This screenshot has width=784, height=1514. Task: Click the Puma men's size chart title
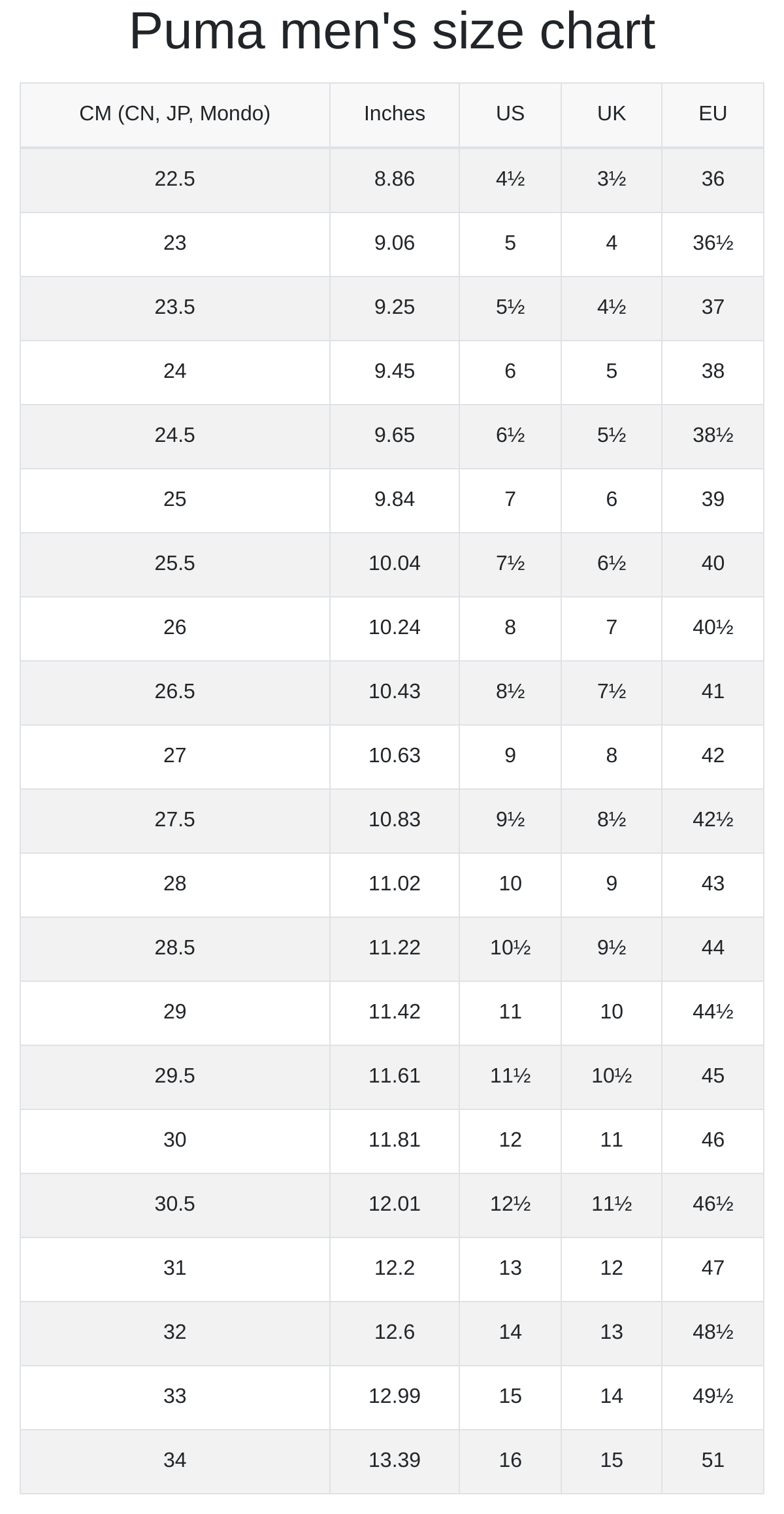(392, 31)
